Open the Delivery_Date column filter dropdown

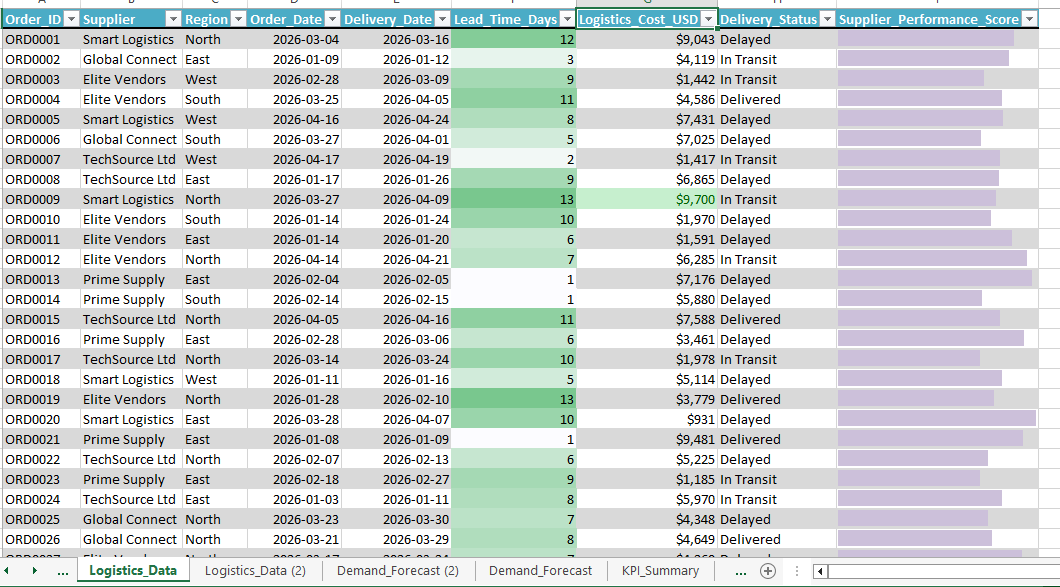click(x=442, y=19)
